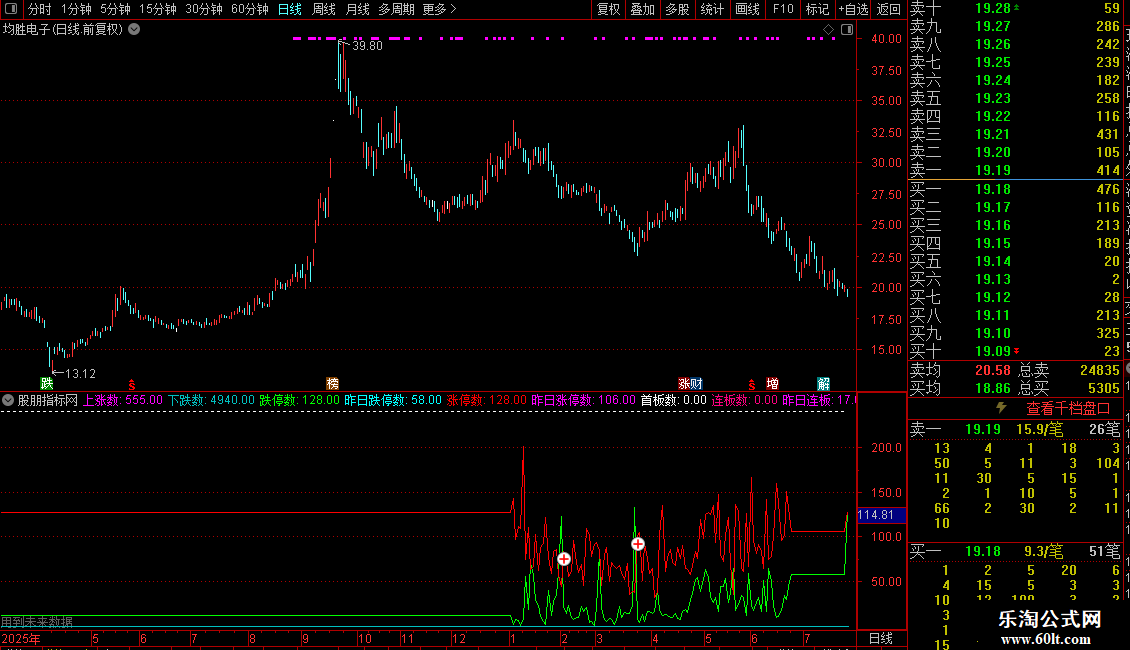Add stock with +自选 button

pos(853,9)
